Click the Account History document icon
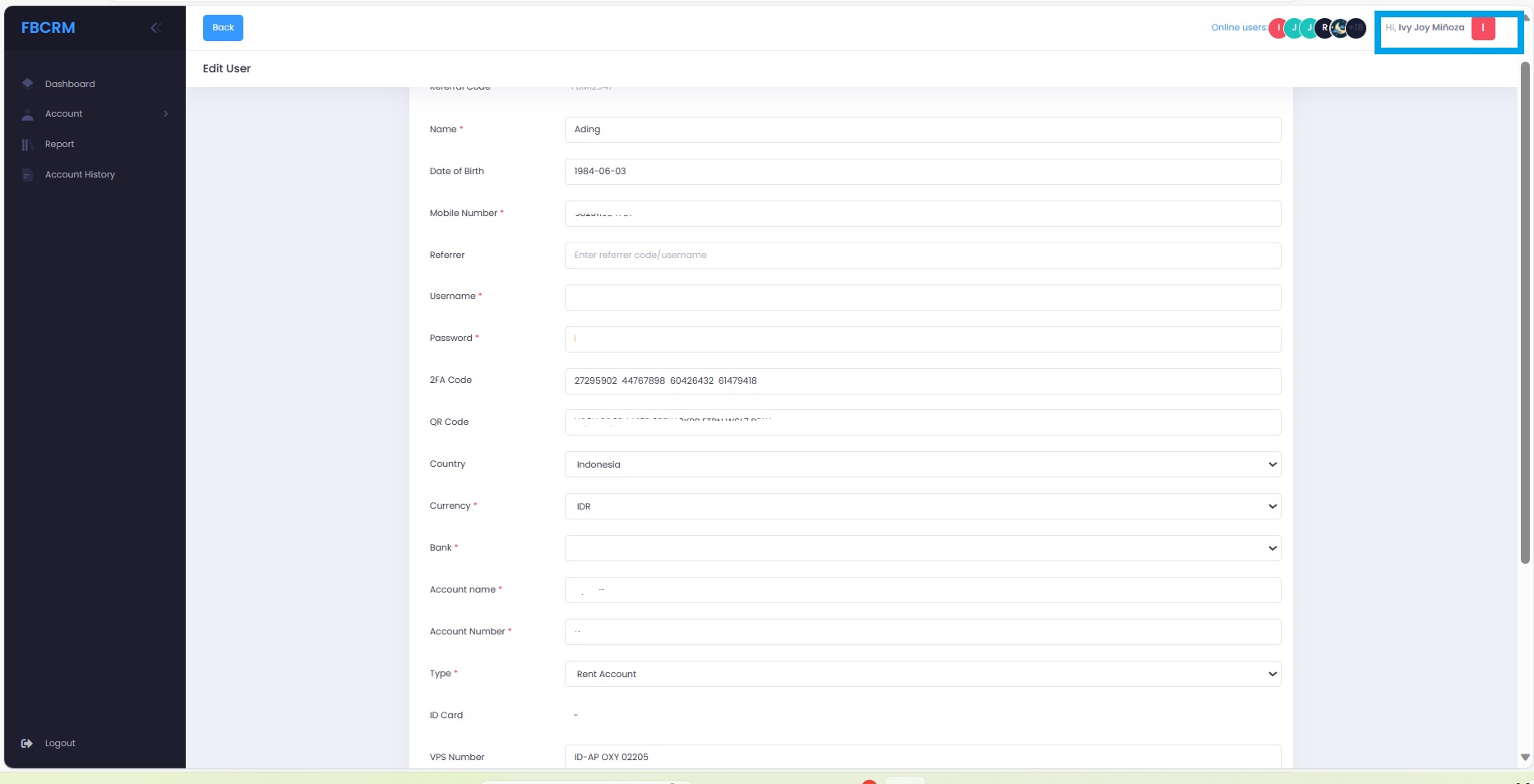Screen dimensions: 1534x784 click(x=27, y=175)
